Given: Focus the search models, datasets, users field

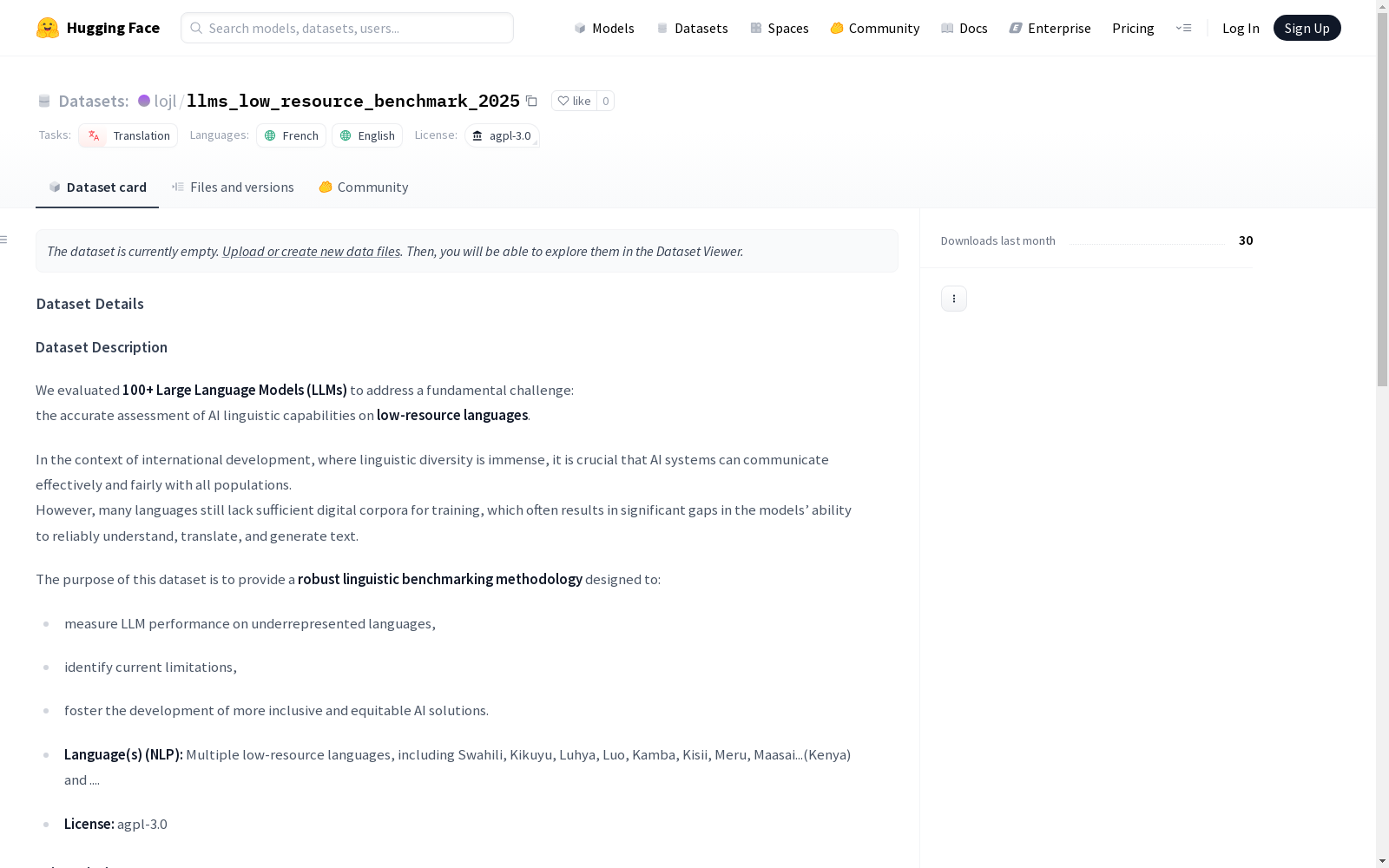Looking at the screenshot, I should (347, 28).
